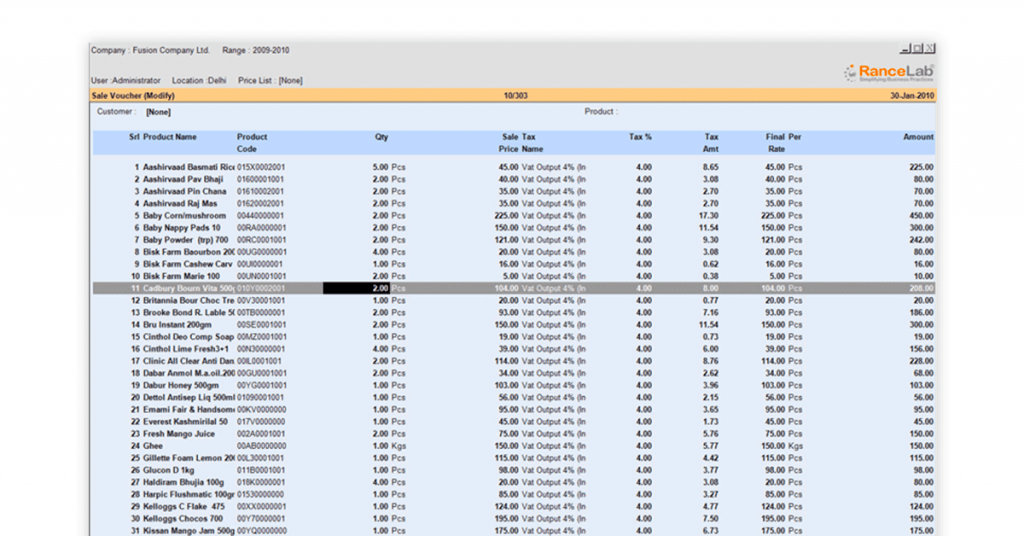The image size is (1024, 536).
Task: Select row Ghee
Action: [x=514, y=446]
